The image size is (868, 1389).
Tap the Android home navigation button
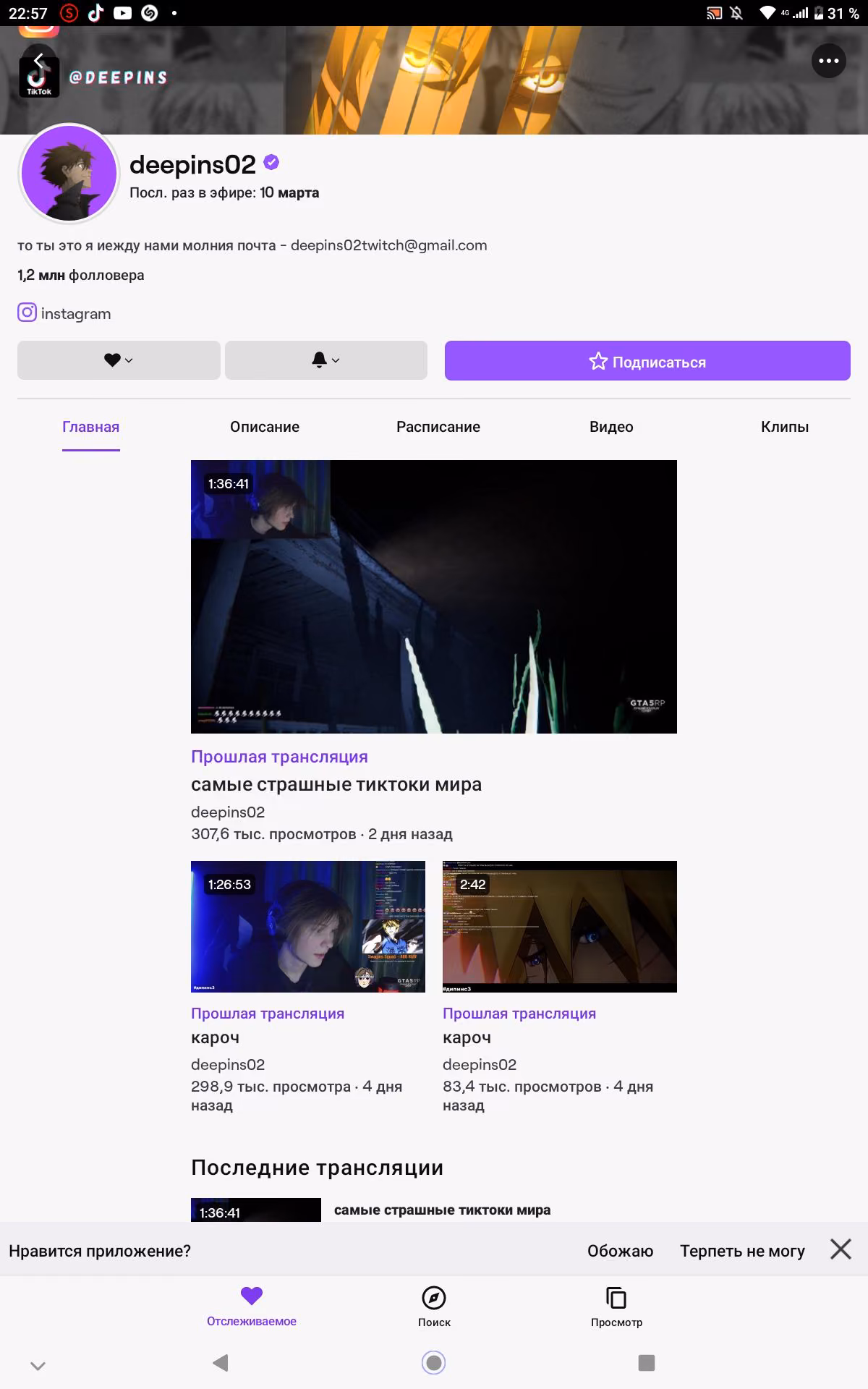point(433,1363)
